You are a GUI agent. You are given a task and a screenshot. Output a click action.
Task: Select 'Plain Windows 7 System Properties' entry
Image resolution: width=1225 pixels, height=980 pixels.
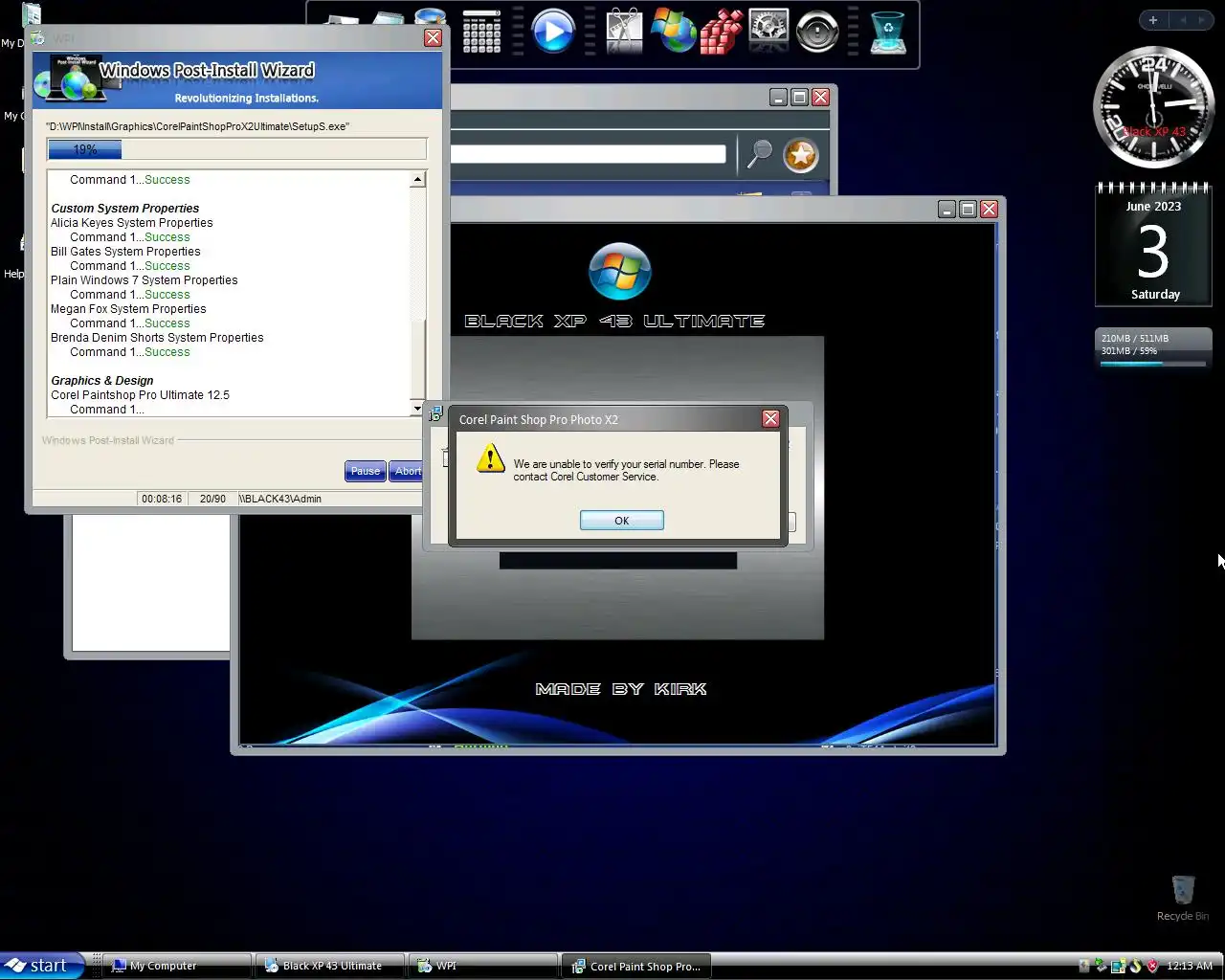coord(145,279)
